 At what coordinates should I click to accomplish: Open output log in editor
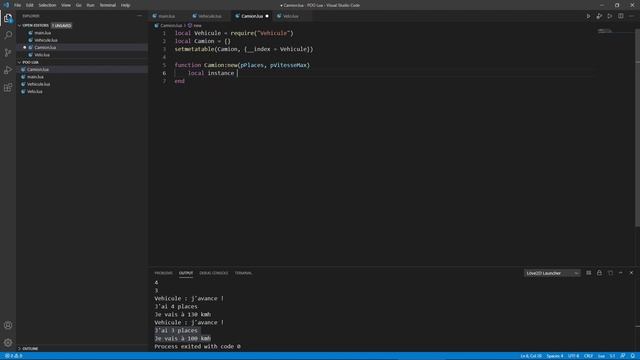[x=610, y=273]
